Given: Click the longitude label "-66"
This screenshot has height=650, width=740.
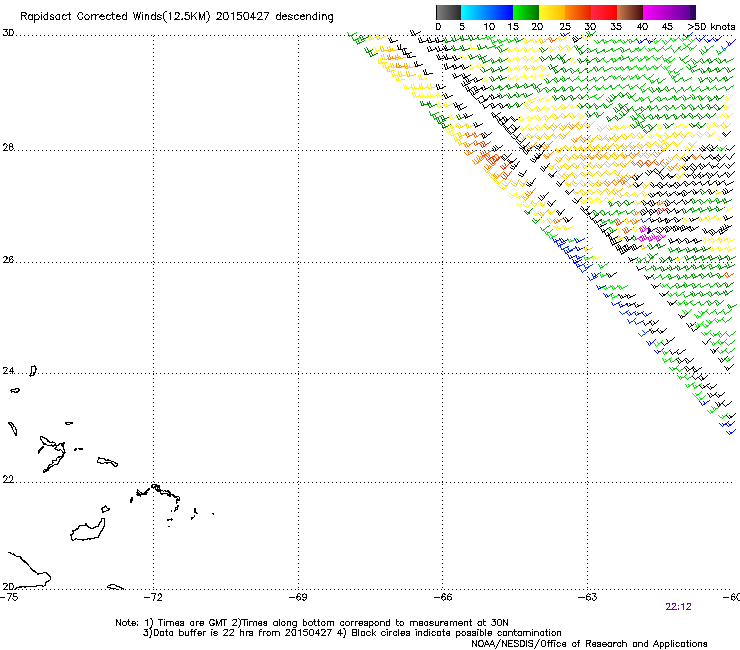Looking at the screenshot, I should 443,597.
